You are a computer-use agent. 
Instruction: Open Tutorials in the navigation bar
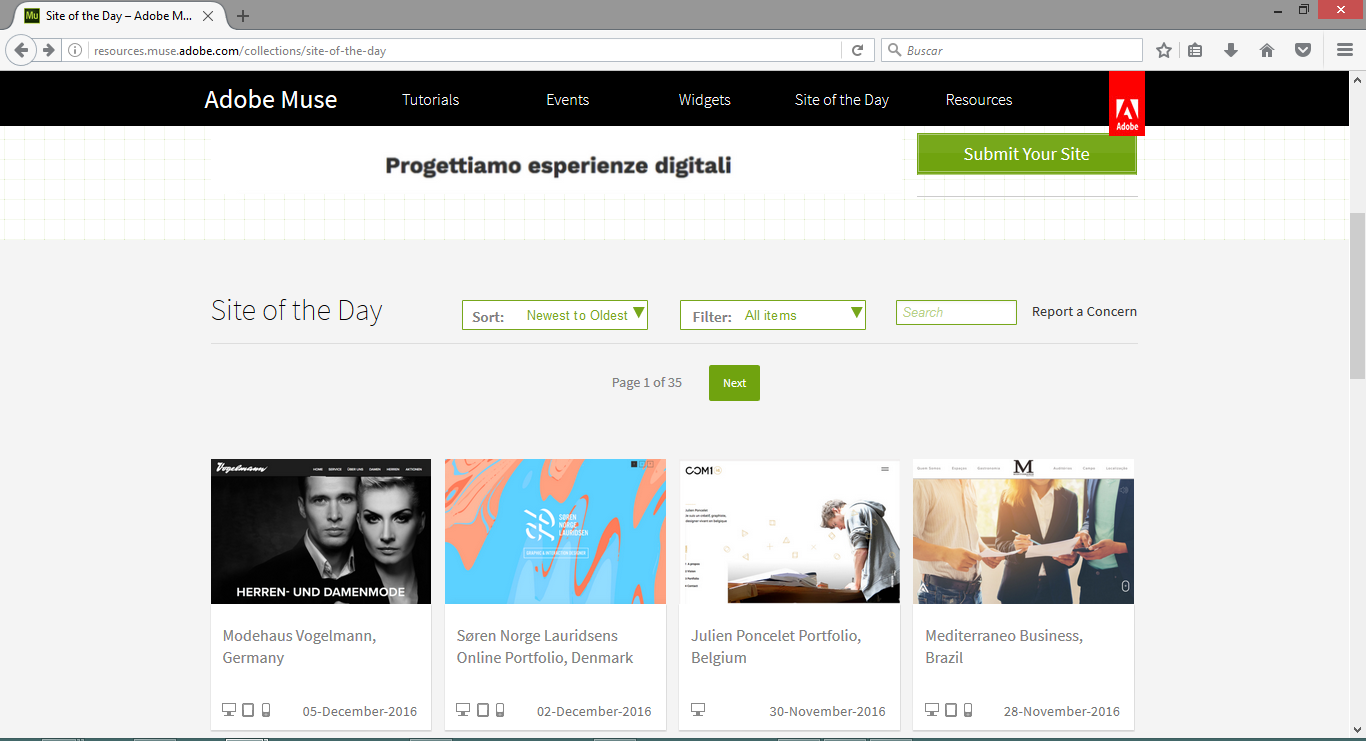click(430, 100)
